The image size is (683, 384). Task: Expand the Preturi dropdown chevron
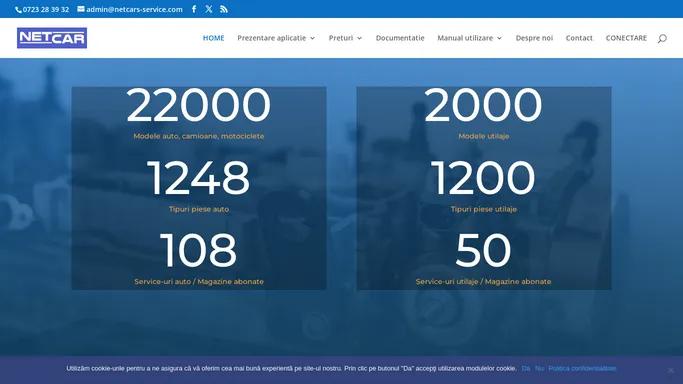tap(359, 38)
